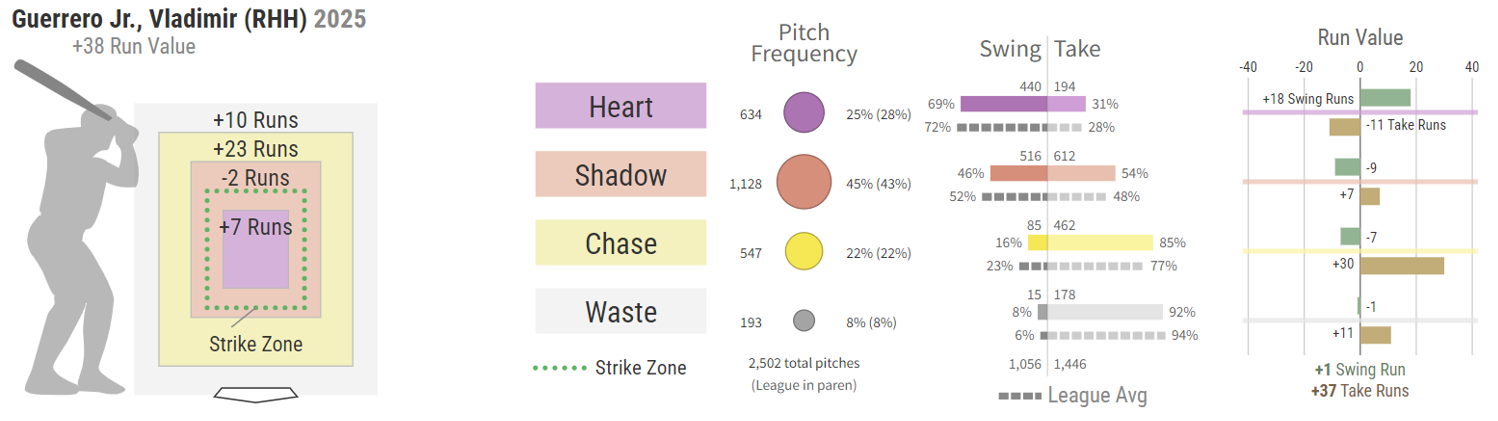Click the Heart 69% swing bar
This screenshot has width=1498, height=421.
point(1003,103)
